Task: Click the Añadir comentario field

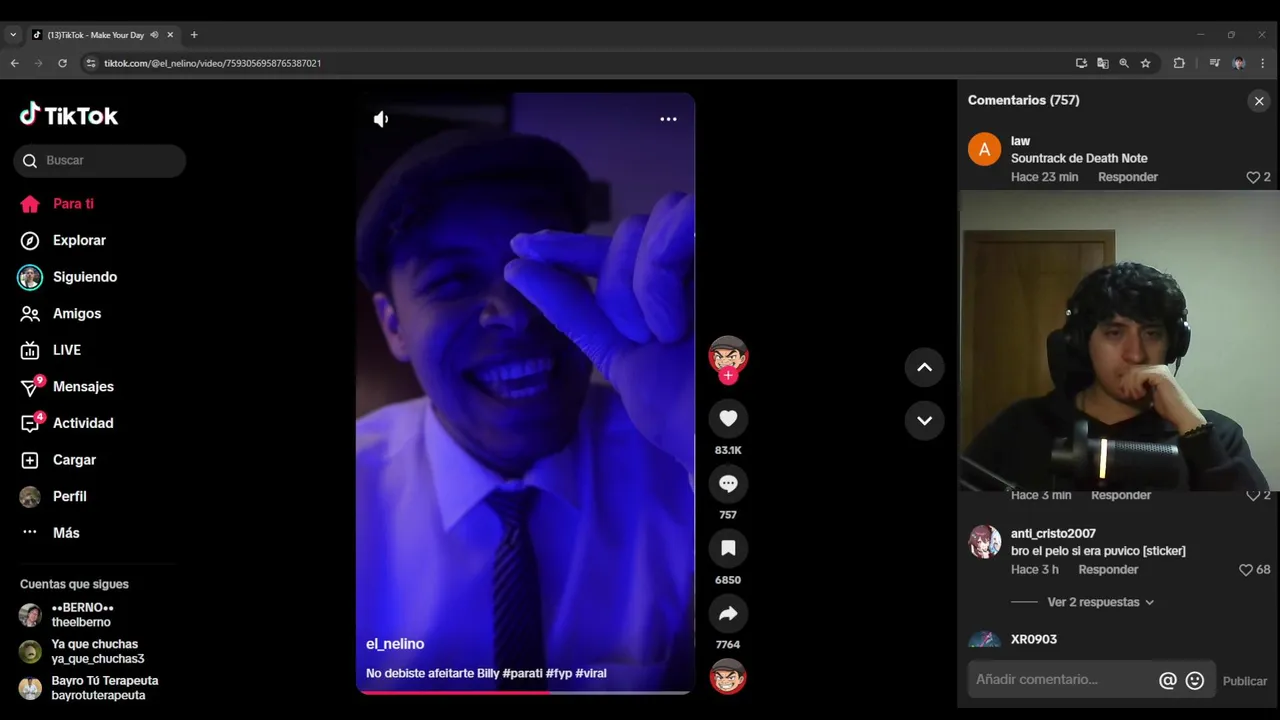Action: tap(1062, 680)
